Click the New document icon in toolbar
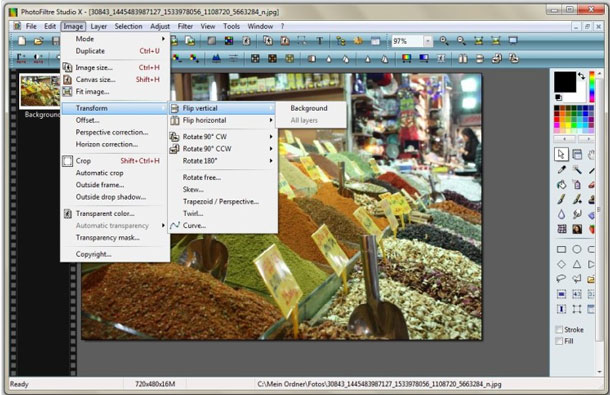Screen dimensions: 610x395 pyautogui.click(x=22, y=41)
